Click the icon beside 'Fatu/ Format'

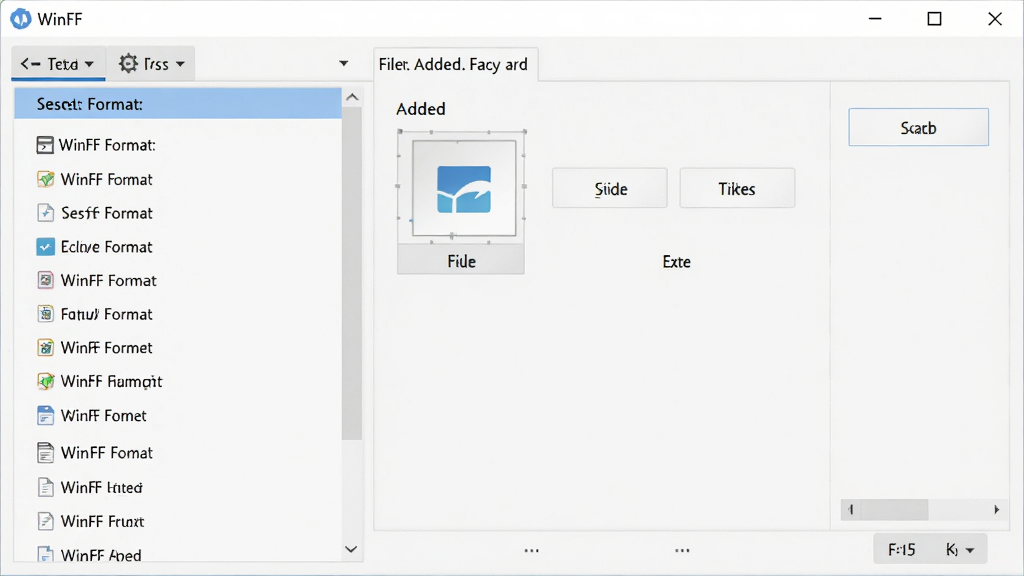coord(45,314)
